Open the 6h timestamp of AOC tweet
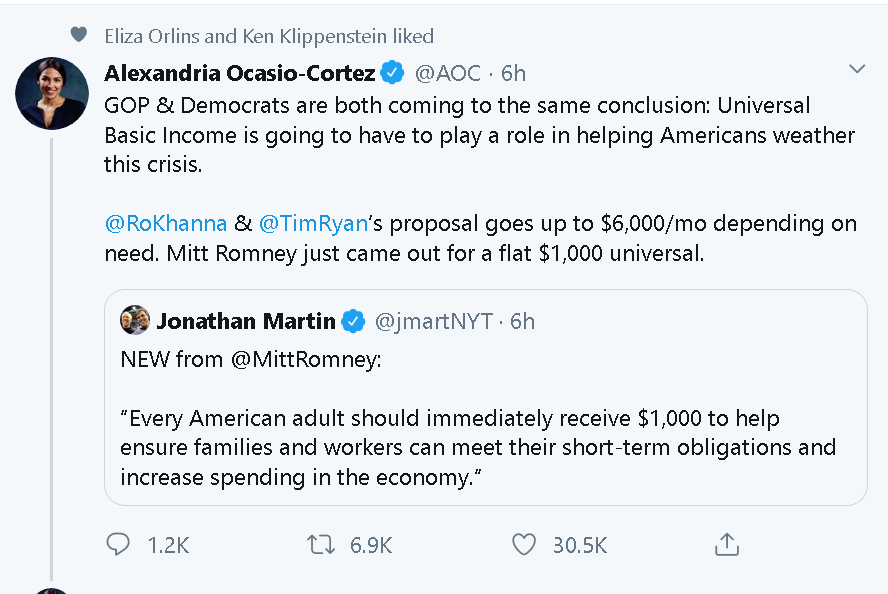 (x=513, y=73)
